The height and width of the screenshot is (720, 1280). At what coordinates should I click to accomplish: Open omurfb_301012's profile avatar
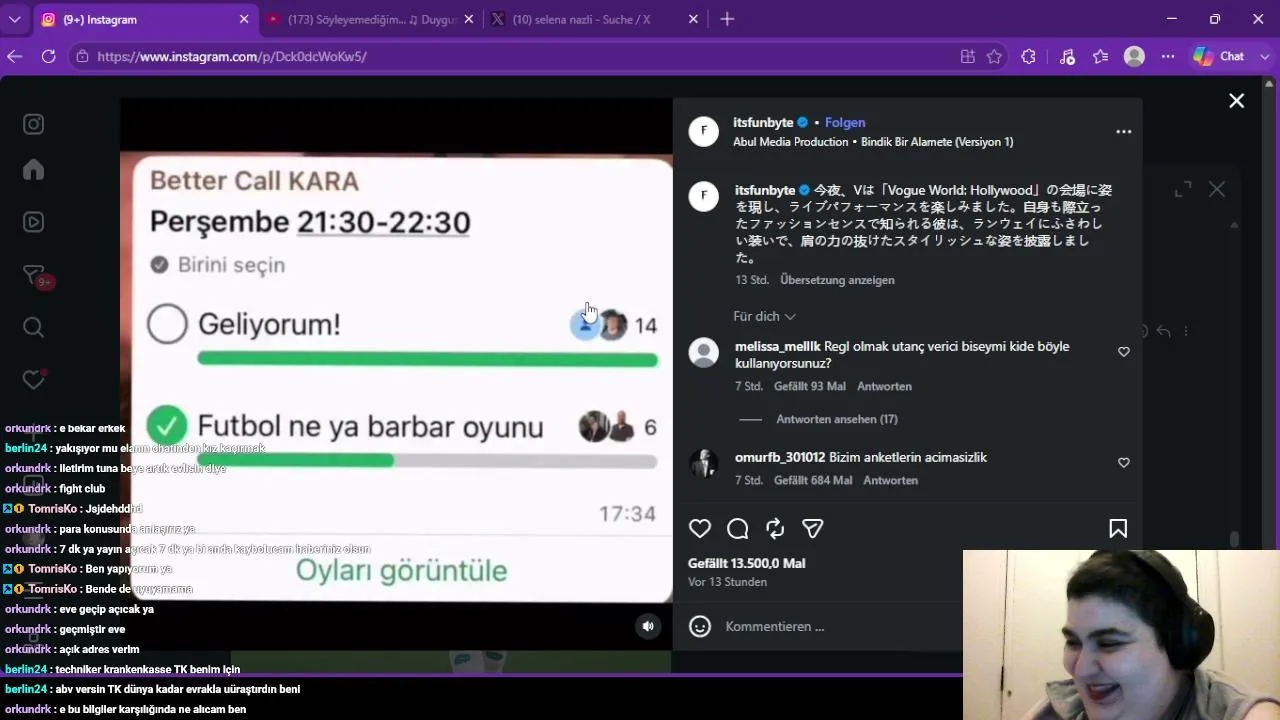(x=704, y=464)
